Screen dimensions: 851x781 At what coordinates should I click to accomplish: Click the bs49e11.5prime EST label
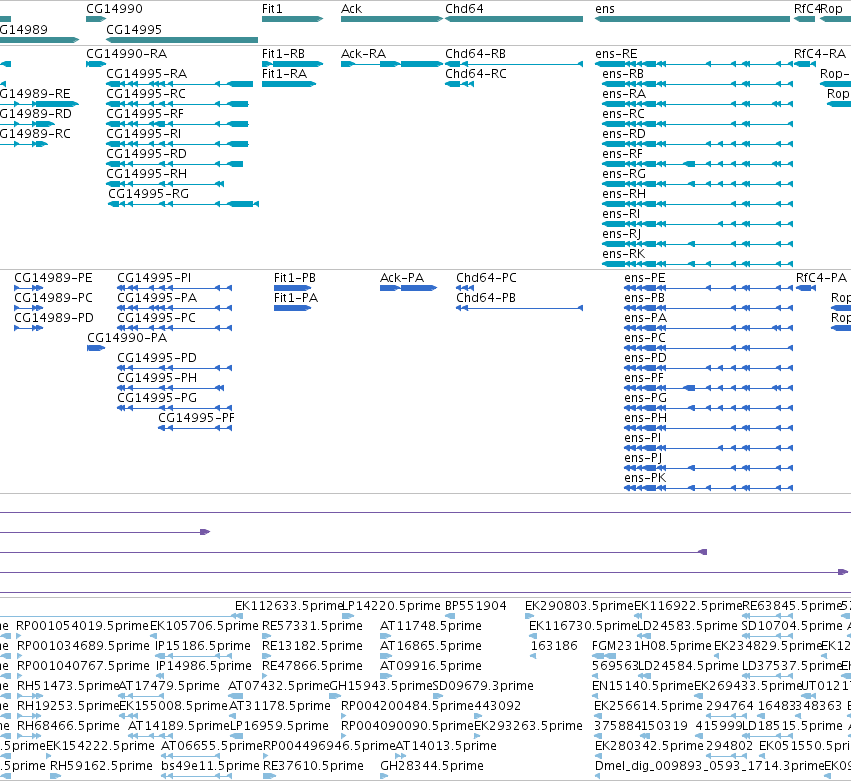[x=211, y=766]
